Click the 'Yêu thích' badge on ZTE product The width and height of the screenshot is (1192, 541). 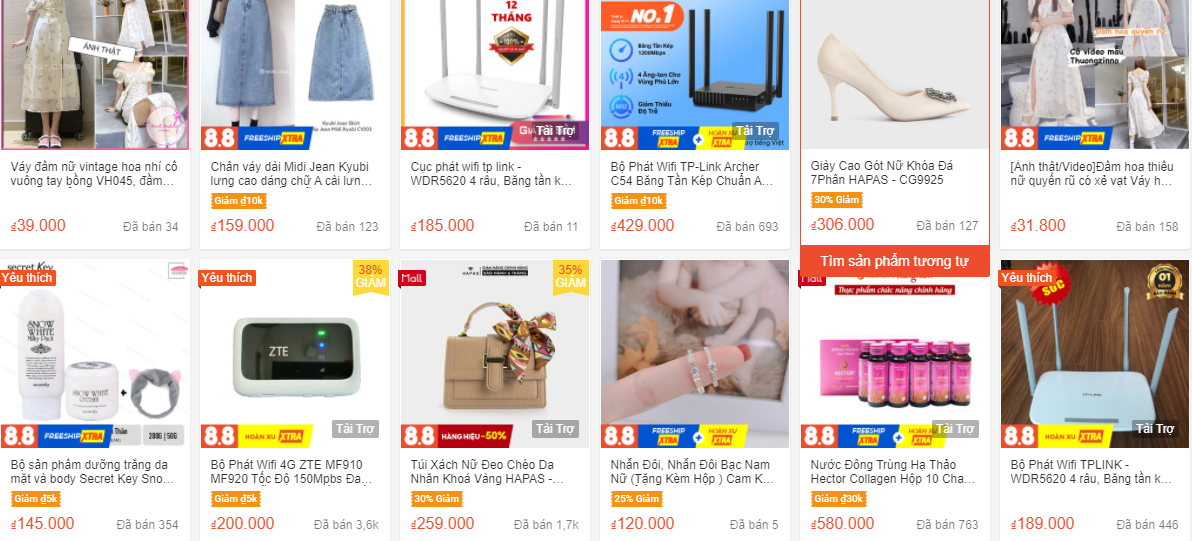pos(227,277)
